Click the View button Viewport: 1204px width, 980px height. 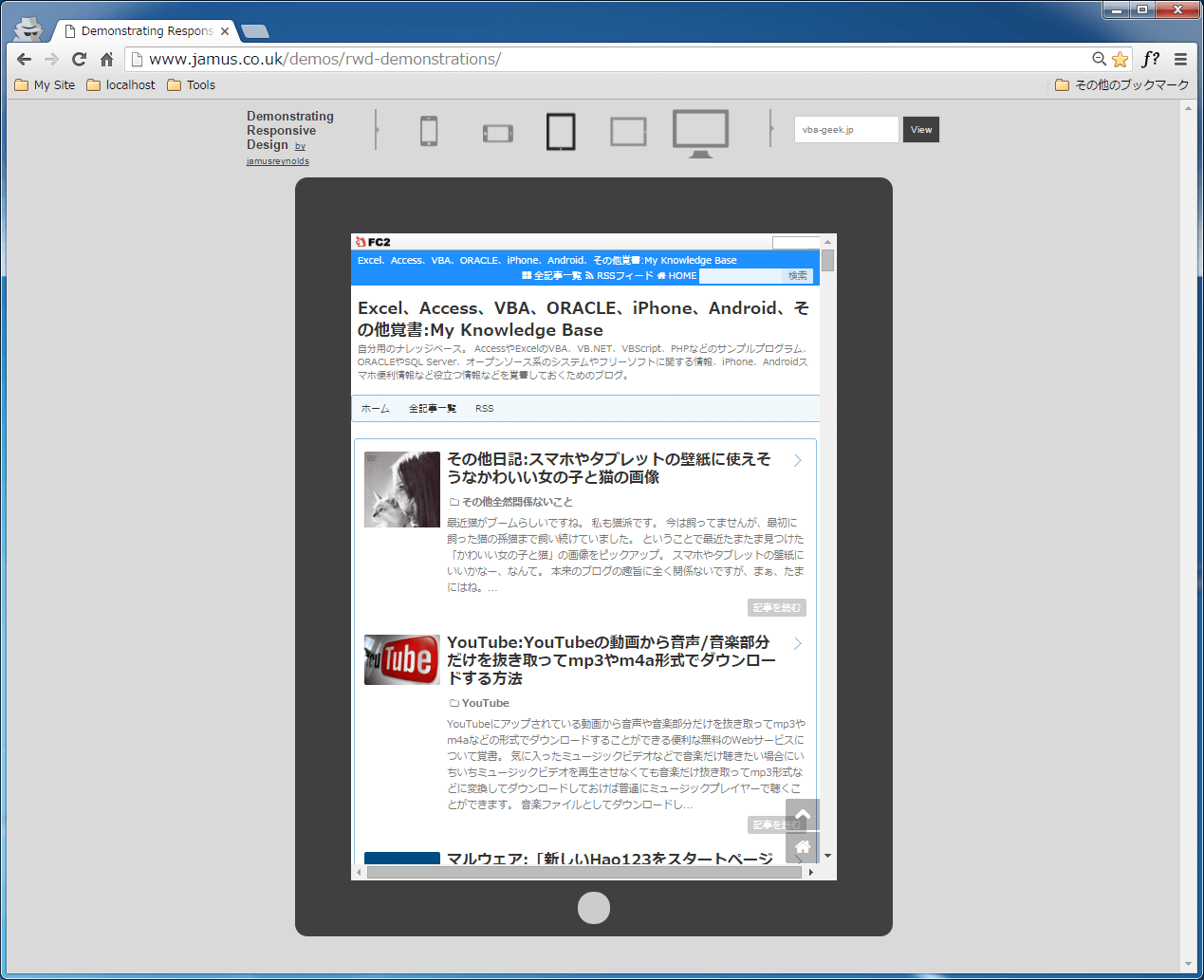click(x=919, y=129)
